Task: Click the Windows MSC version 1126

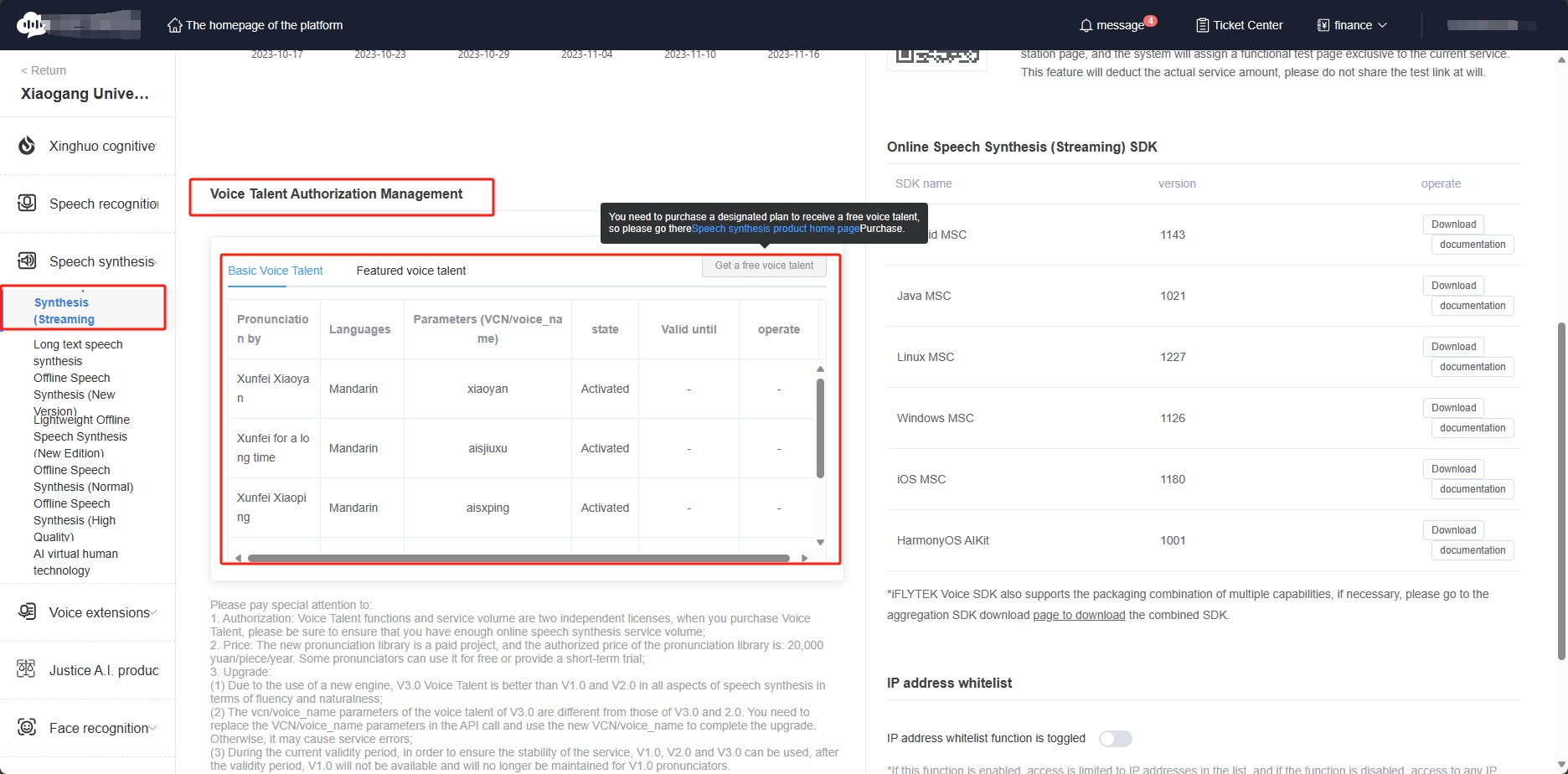Action: (x=1173, y=418)
